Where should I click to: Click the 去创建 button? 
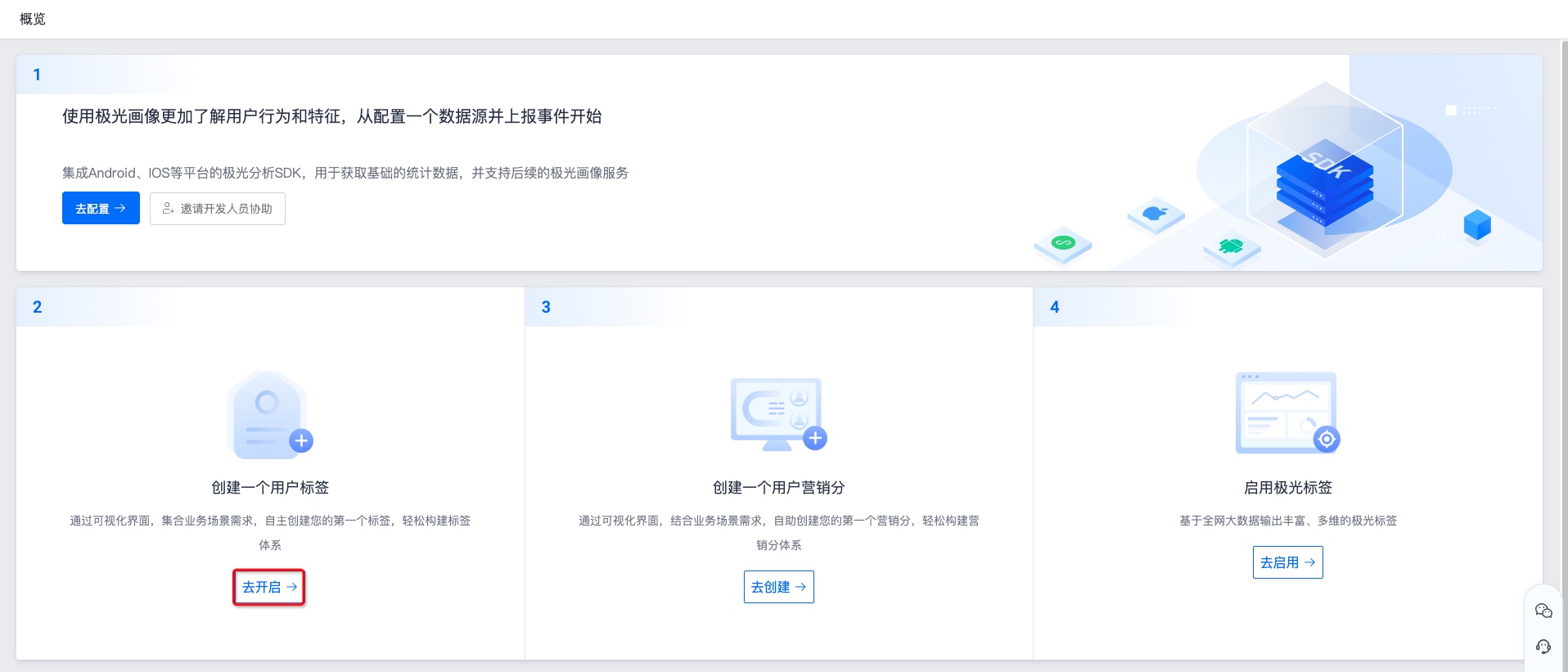(779, 587)
